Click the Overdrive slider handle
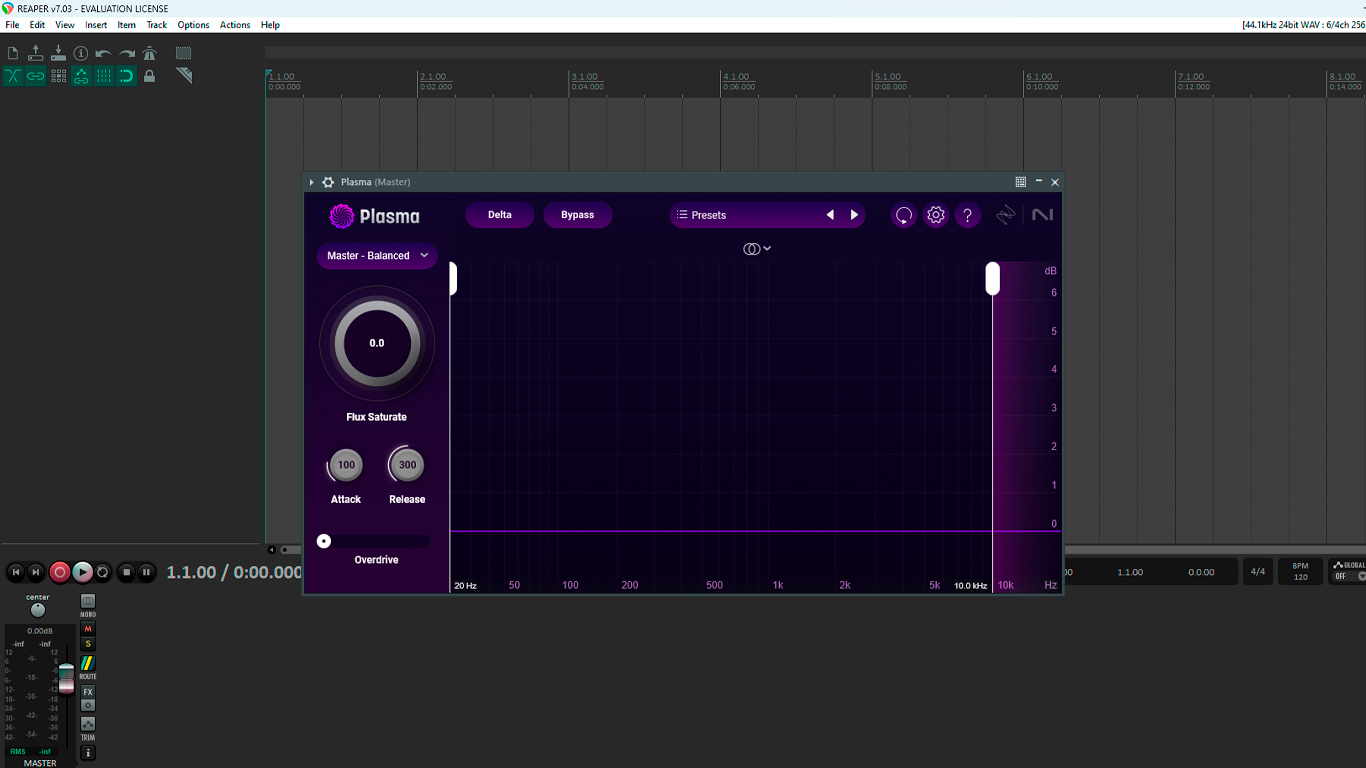This screenshot has width=1366, height=768. (x=324, y=541)
